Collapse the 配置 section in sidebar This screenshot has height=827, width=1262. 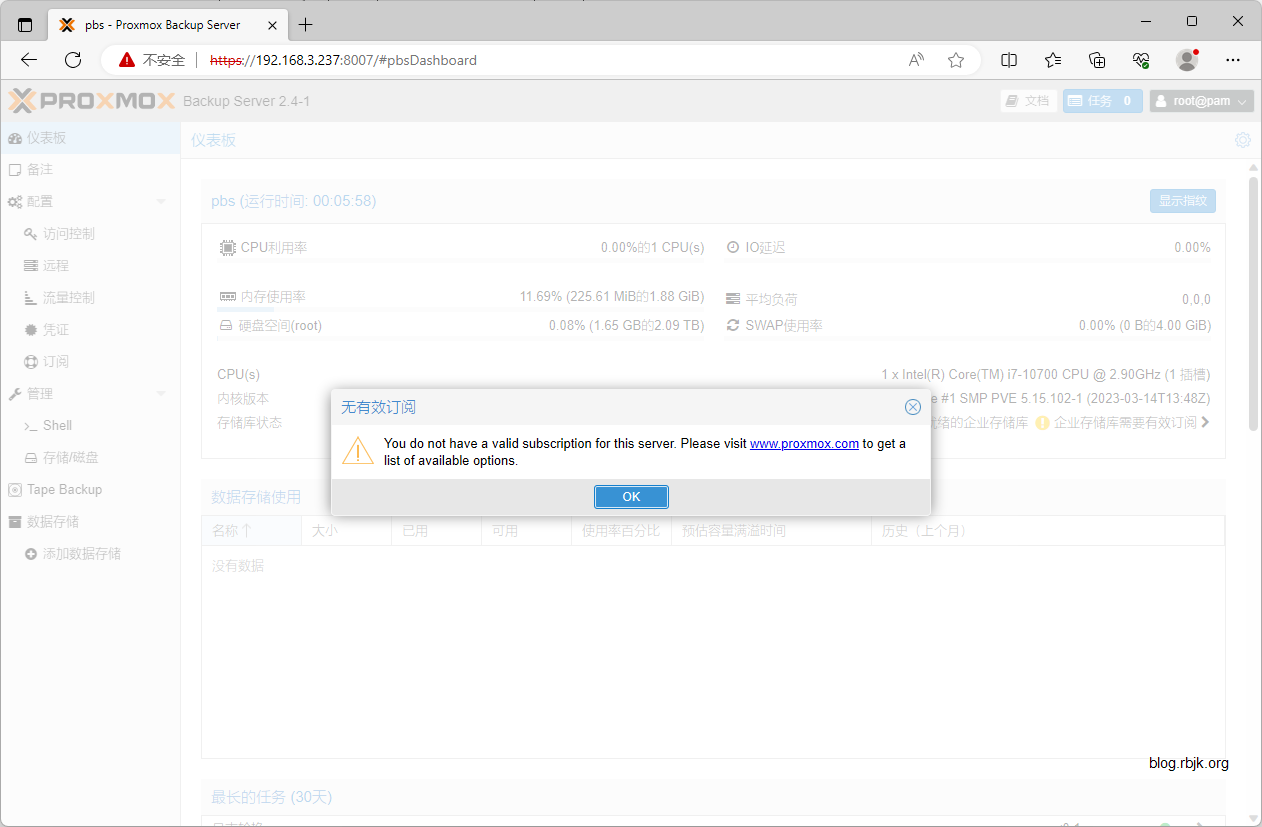coord(161,202)
